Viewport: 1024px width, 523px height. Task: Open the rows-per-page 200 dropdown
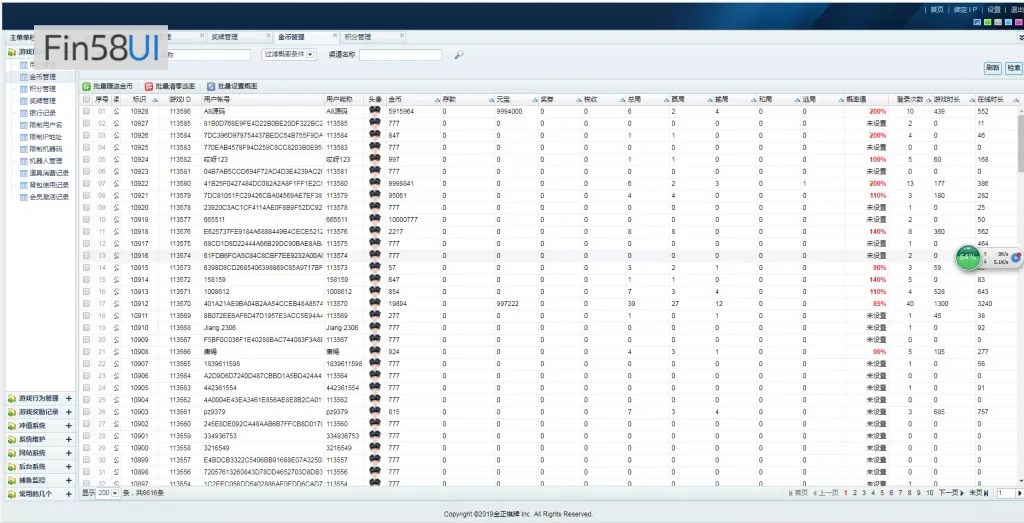[114, 493]
